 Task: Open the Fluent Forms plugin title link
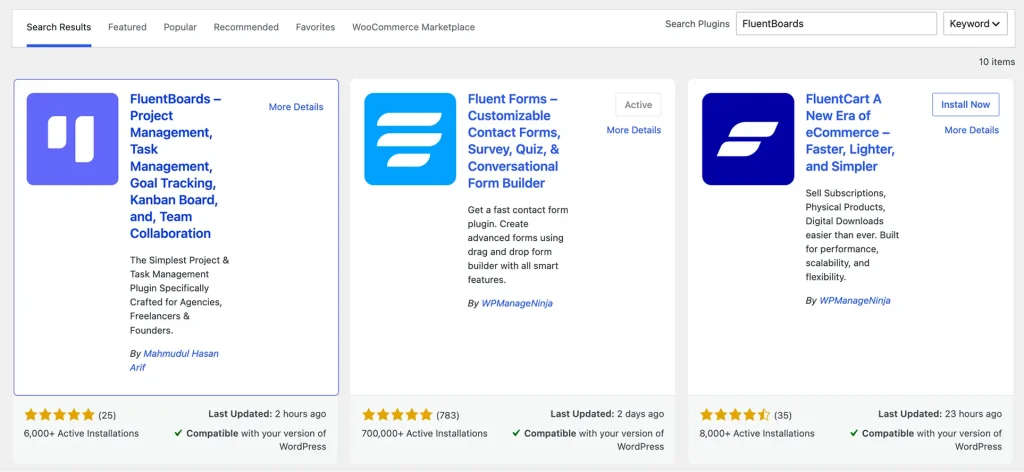coord(514,141)
